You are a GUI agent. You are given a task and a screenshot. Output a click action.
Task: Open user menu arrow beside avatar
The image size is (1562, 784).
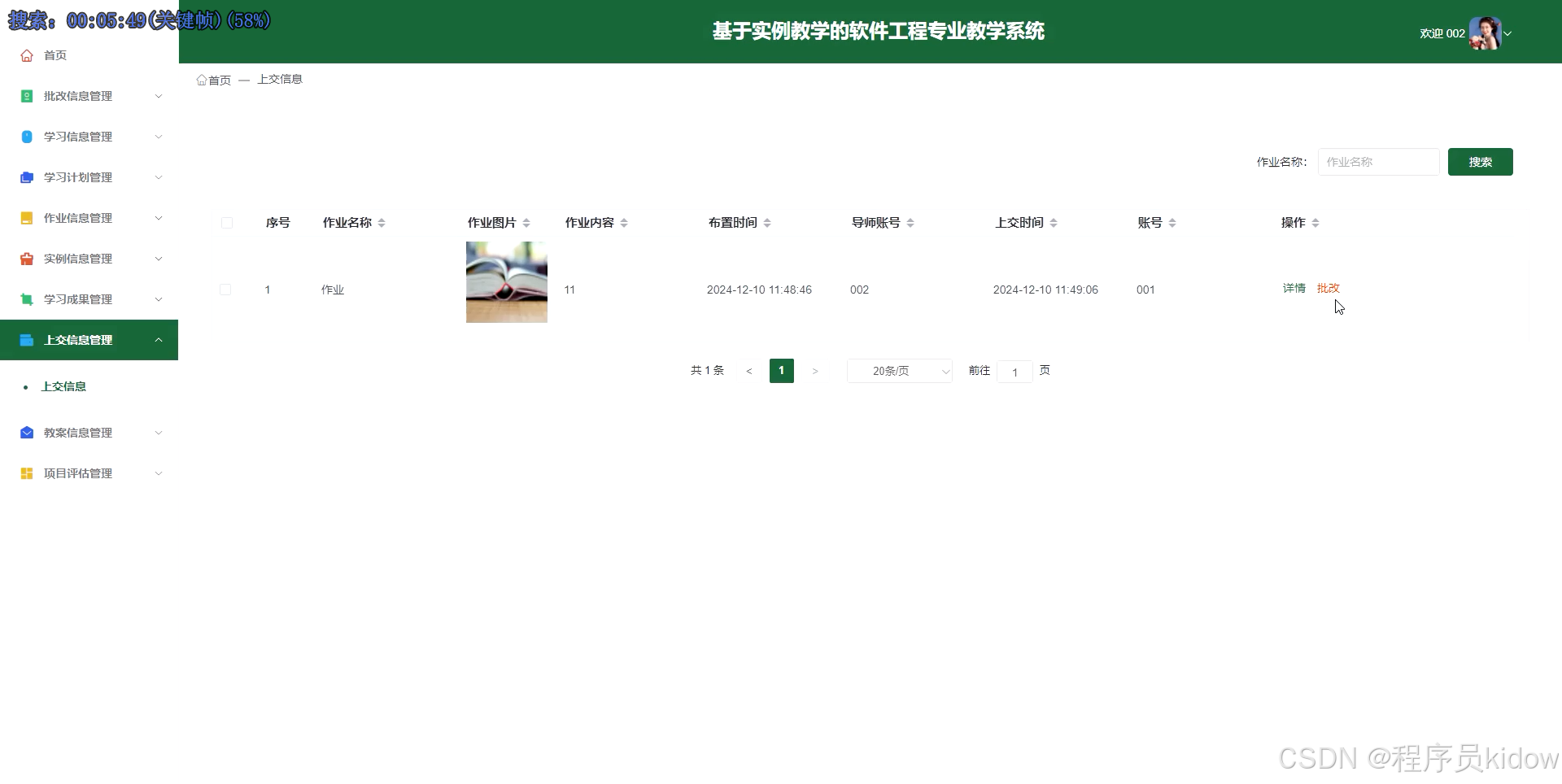click(1507, 34)
